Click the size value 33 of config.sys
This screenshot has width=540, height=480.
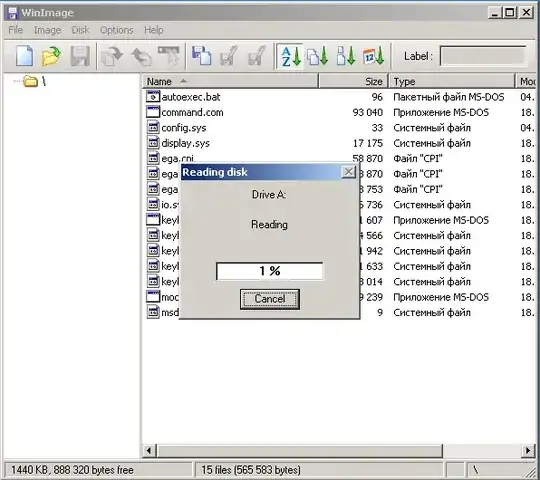(x=377, y=128)
